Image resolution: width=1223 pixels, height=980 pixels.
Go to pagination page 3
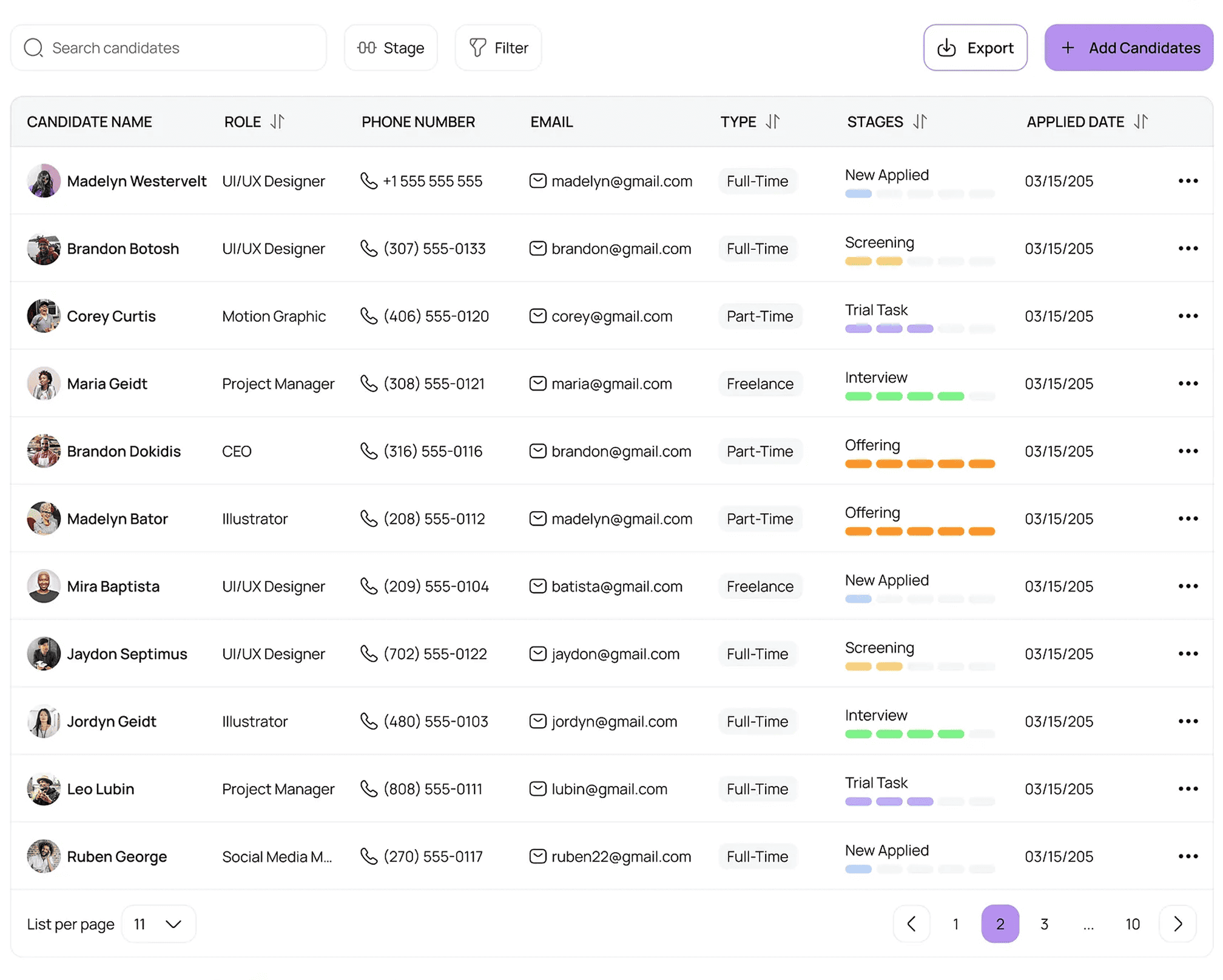click(1044, 924)
